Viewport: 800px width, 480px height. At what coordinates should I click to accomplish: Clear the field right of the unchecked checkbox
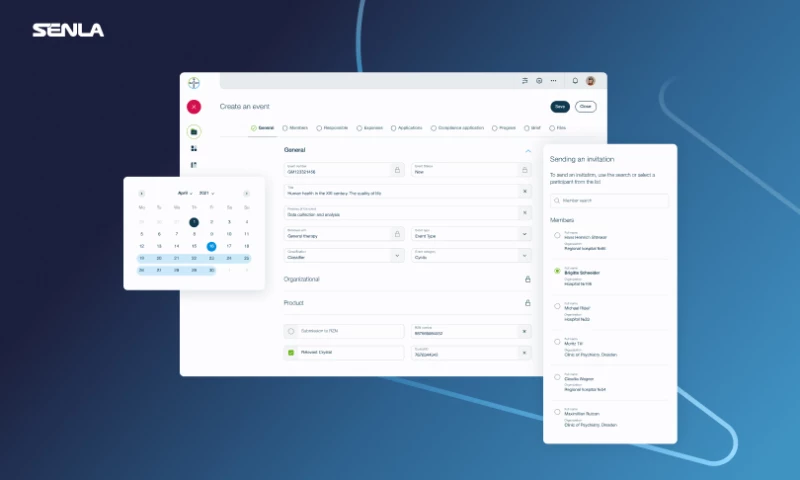point(524,332)
